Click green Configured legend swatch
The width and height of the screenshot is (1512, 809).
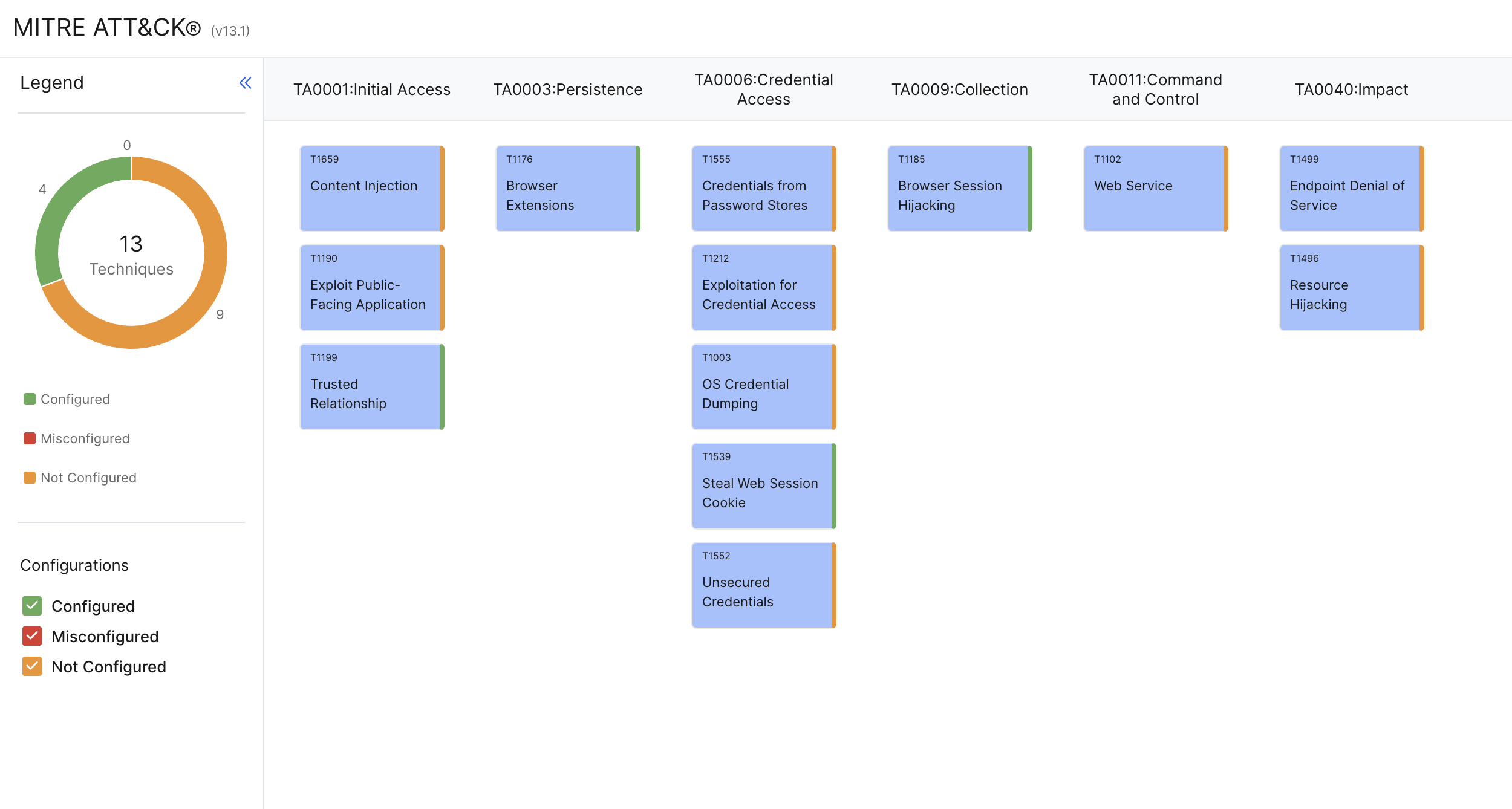click(29, 399)
